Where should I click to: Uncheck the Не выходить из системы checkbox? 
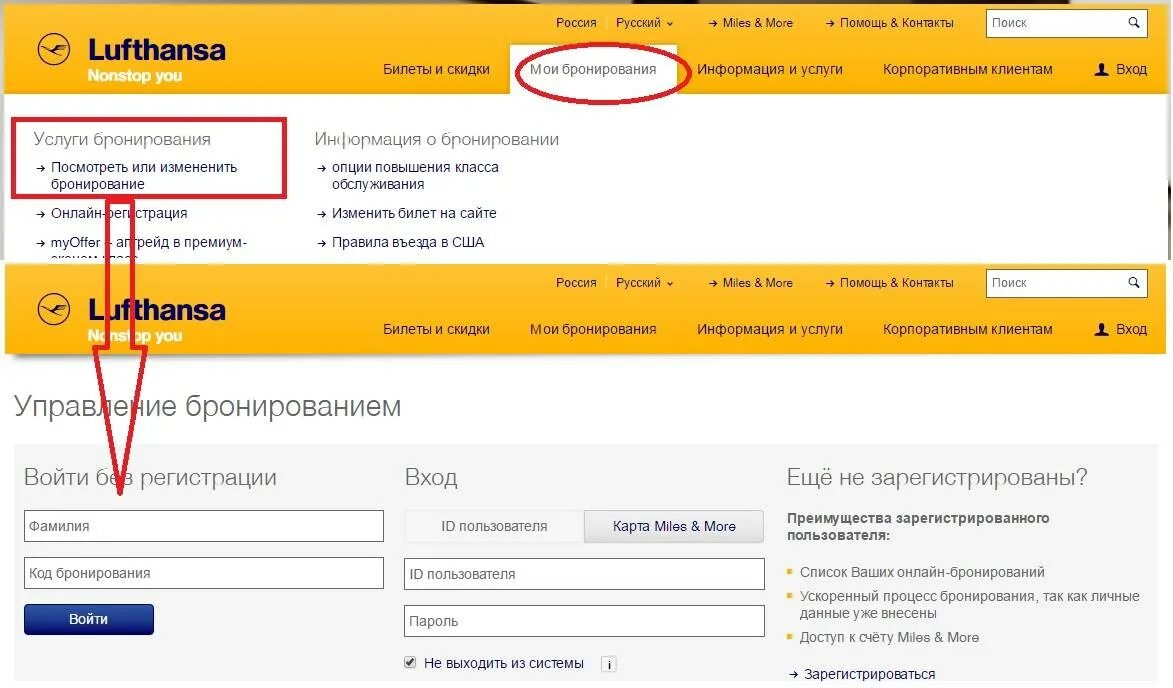(x=410, y=662)
